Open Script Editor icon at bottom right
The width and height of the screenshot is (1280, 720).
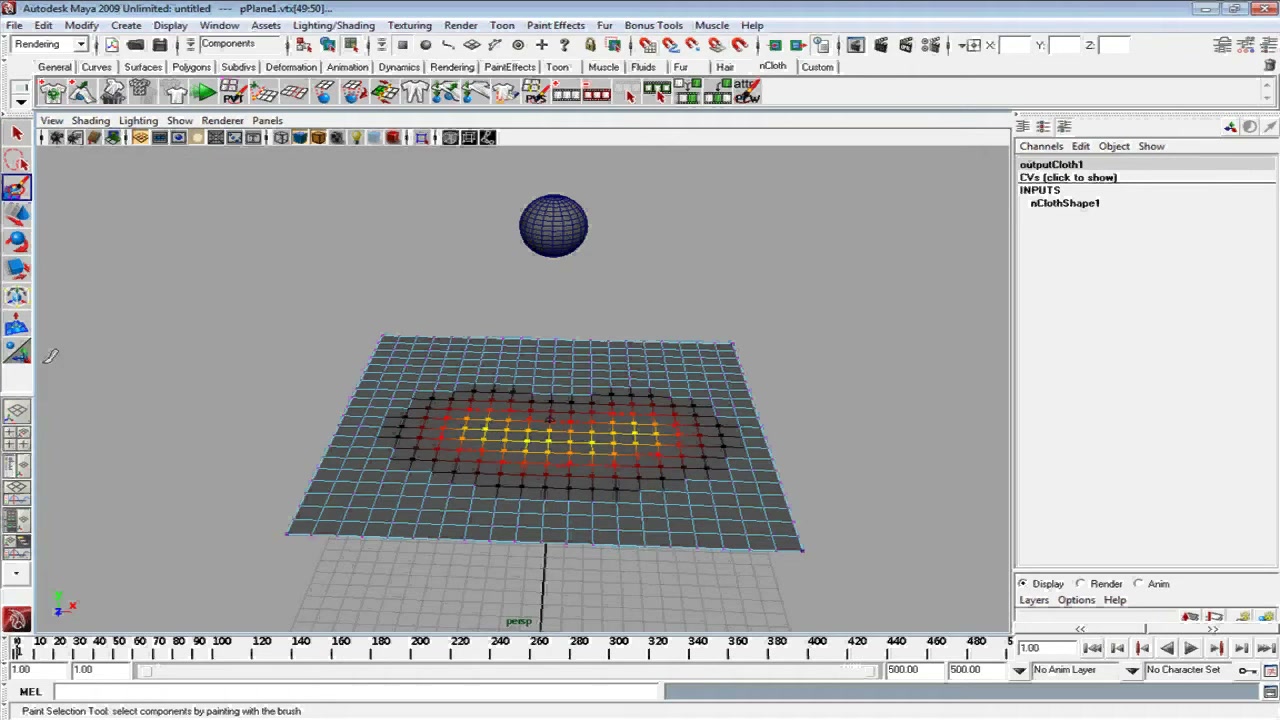click(1270, 691)
